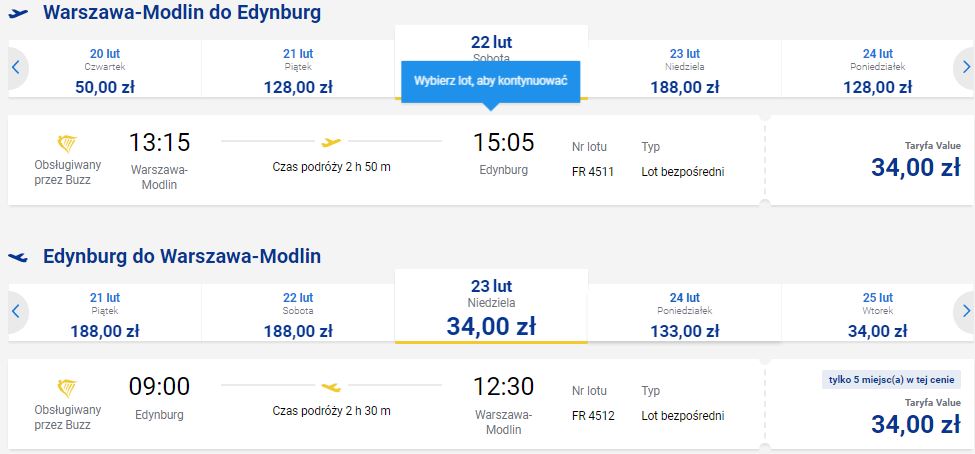The image size is (975, 454).
Task: Select return date 25 lut Wtorek
Action: click(877, 313)
